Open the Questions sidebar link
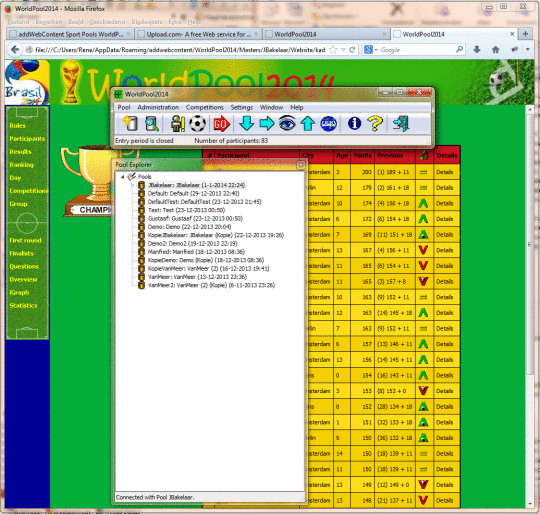540x514 pixels. click(x=24, y=266)
